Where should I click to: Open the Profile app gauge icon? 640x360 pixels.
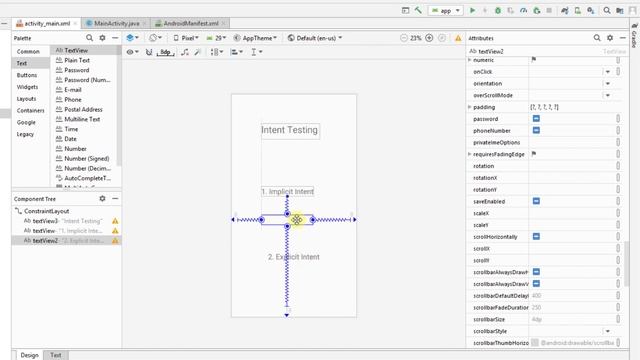(x=524, y=11)
